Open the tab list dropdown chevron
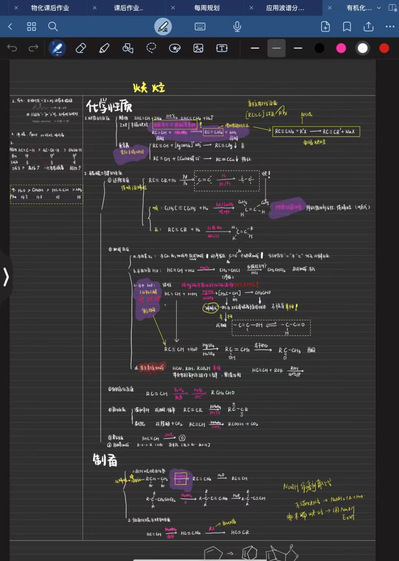Image resolution: width=399 pixels, height=561 pixels. (379, 8)
